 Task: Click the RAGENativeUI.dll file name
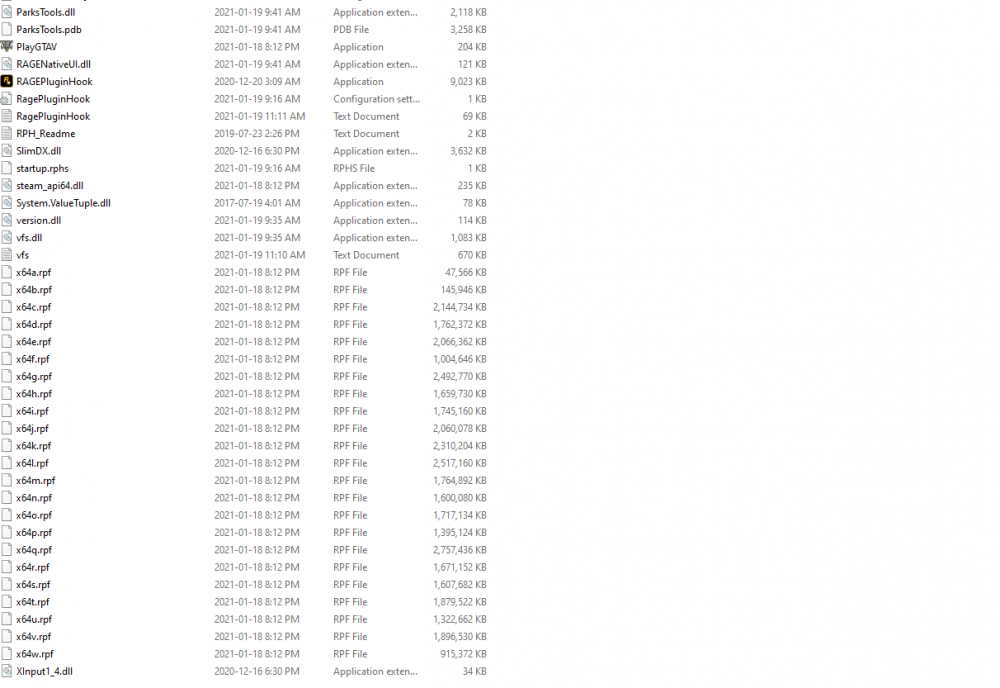pyautogui.click(x=53, y=64)
